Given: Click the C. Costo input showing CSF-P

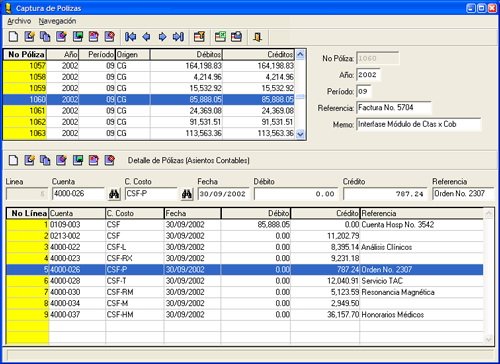Looking at the screenshot, I should point(151,194).
